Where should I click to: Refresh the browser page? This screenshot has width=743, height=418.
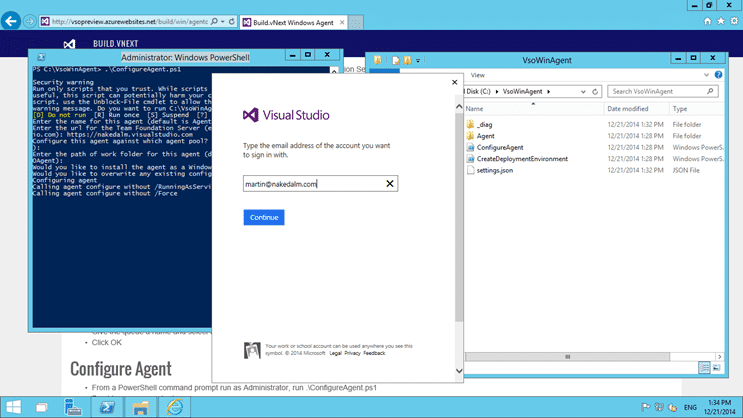[x=232, y=21]
